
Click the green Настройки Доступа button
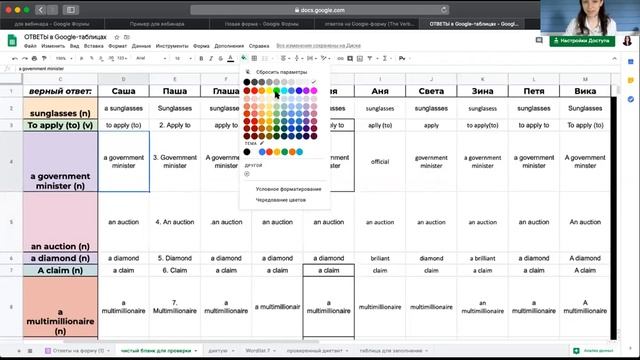582,40
